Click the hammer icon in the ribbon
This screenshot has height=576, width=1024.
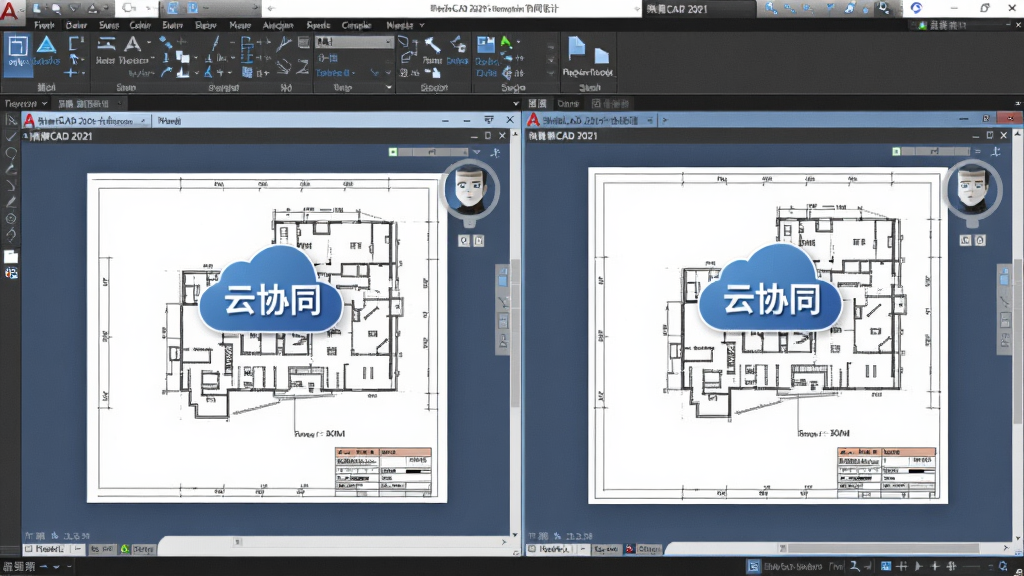[x=432, y=46]
